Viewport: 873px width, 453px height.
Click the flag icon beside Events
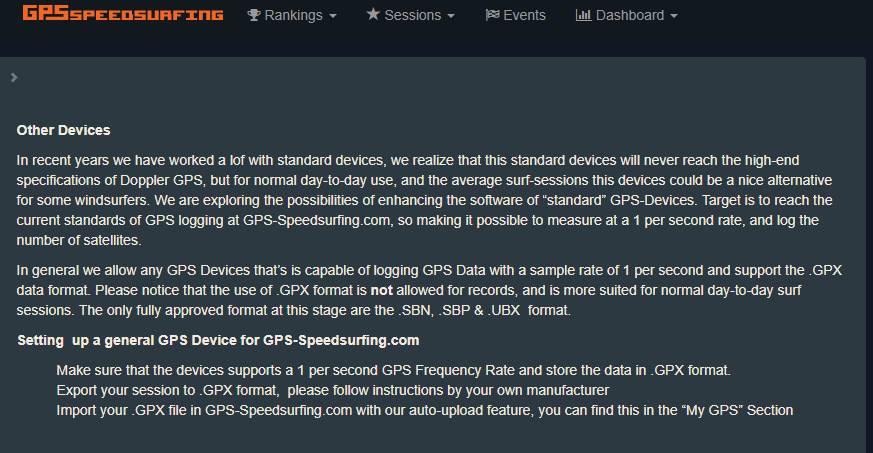pos(491,15)
